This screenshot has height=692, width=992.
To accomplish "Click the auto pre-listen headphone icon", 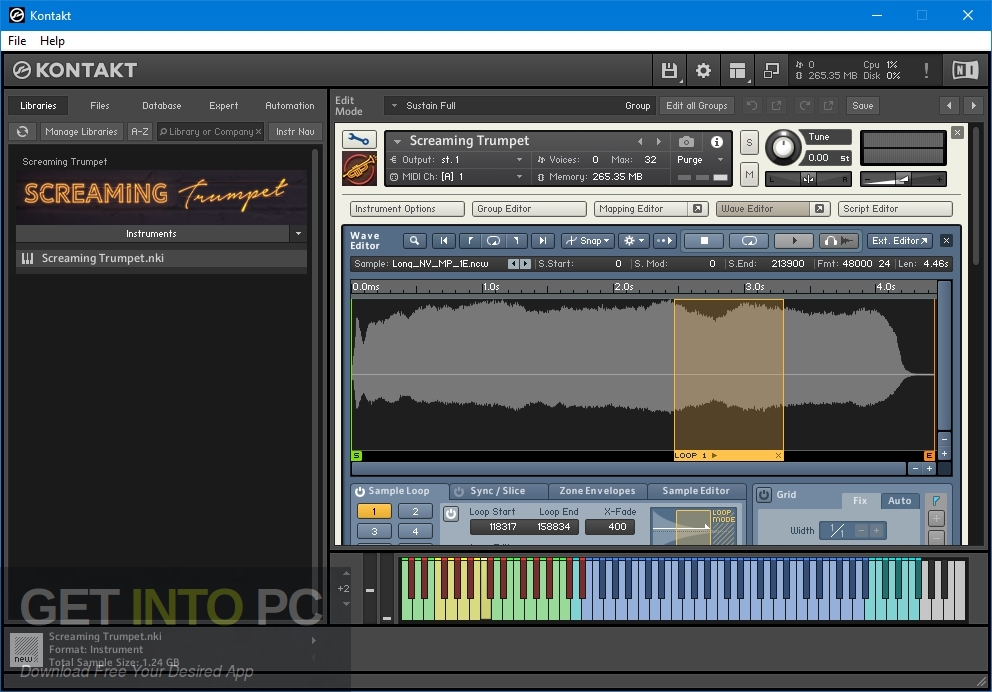I will [x=838, y=241].
